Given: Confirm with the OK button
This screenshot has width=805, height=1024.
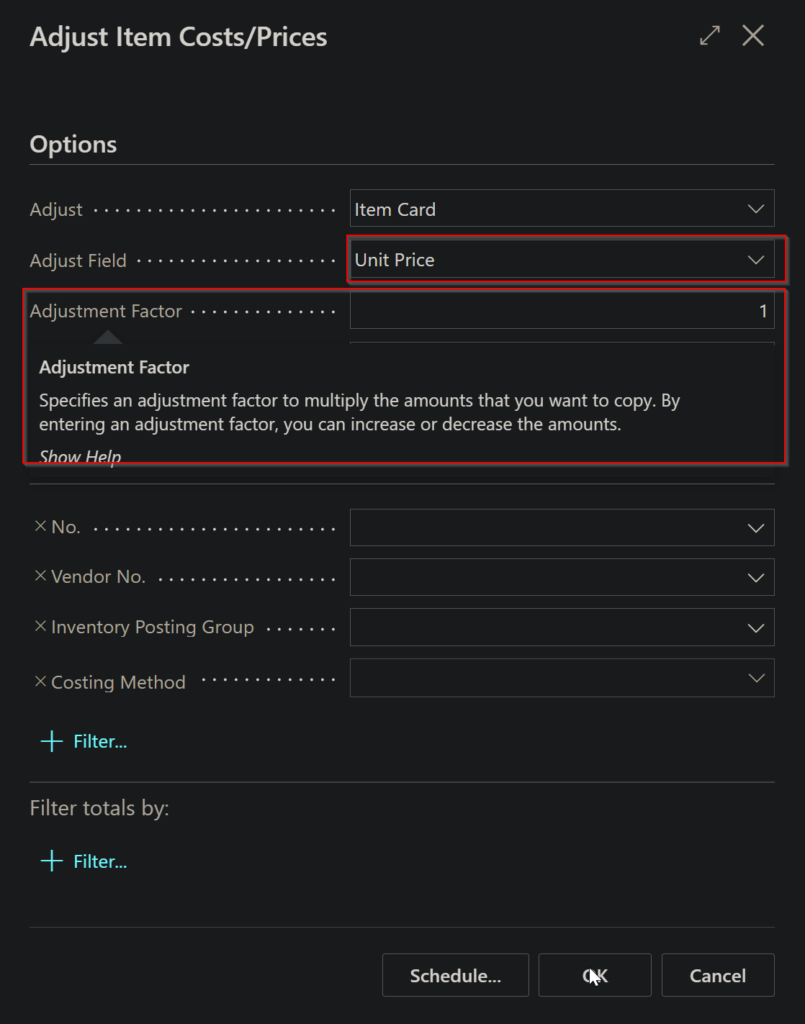Looking at the screenshot, I should tap(595, 975).
